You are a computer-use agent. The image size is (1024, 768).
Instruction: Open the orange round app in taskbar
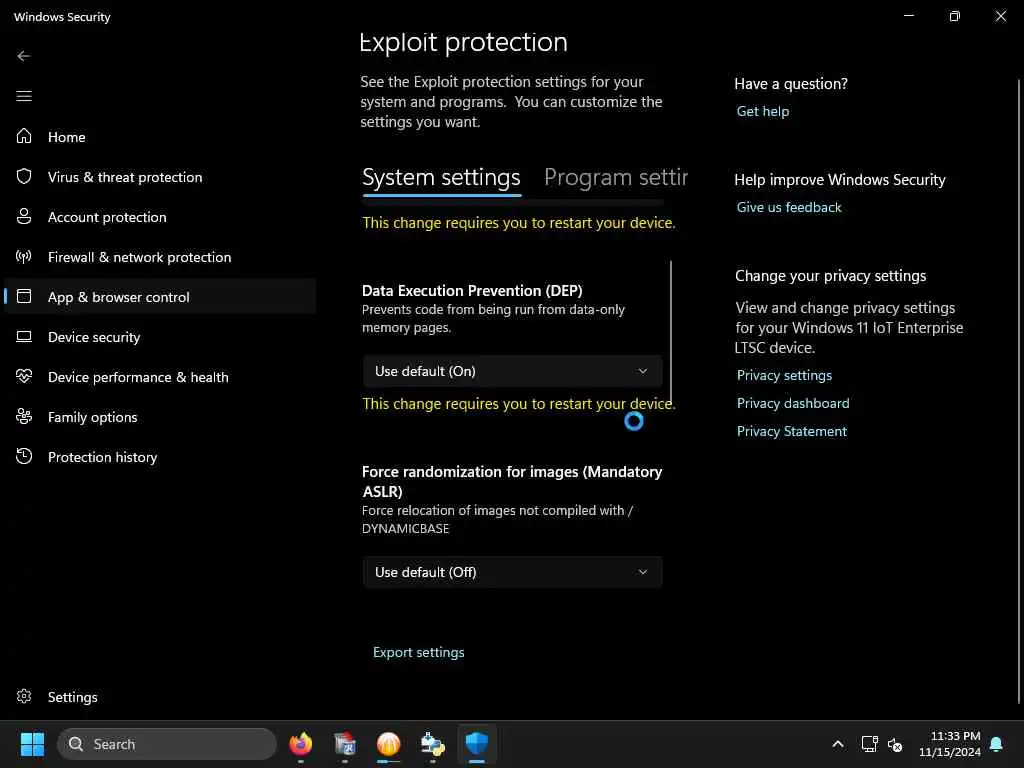[x=389, y=744]
